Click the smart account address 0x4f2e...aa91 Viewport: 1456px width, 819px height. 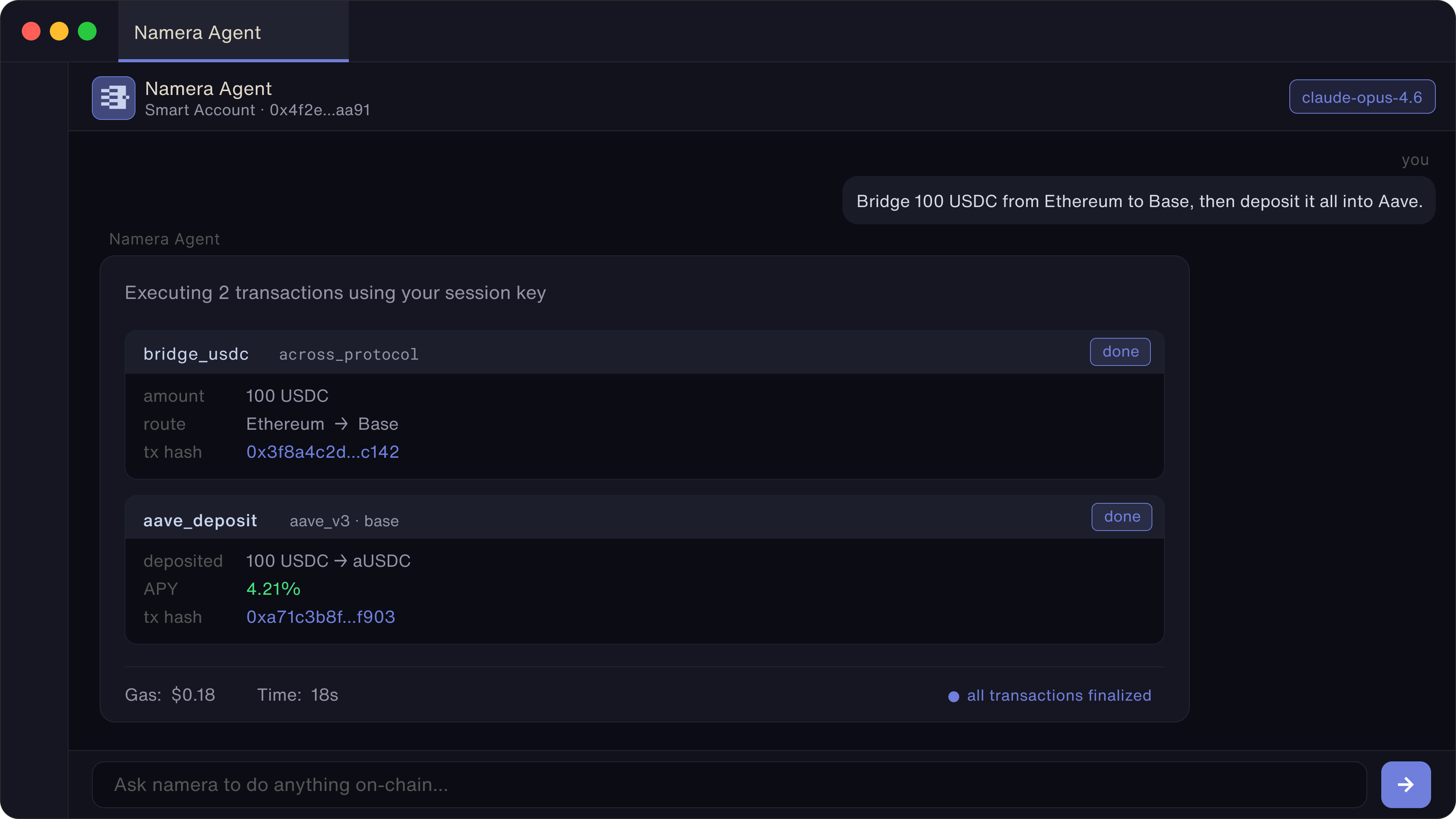point(319,110)
